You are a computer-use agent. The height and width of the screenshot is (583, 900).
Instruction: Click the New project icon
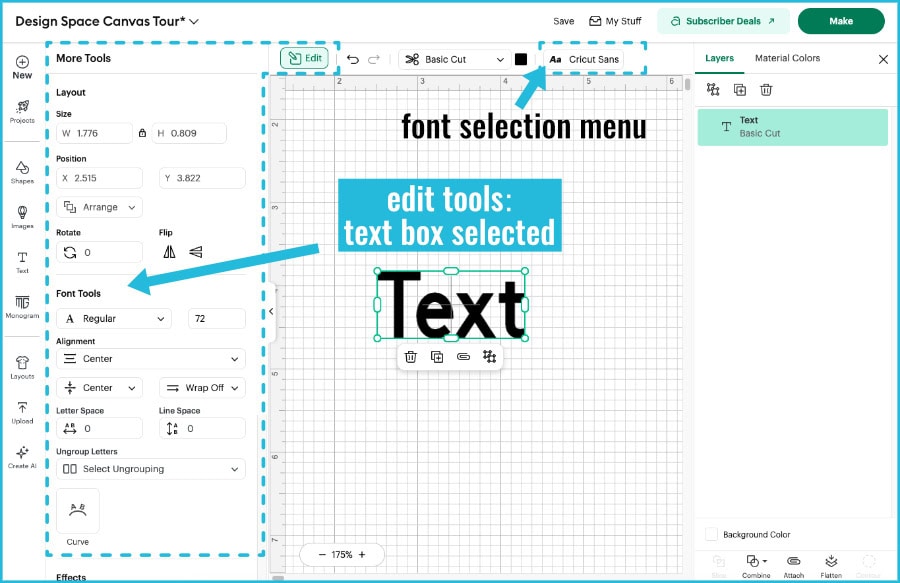point(22,67)
